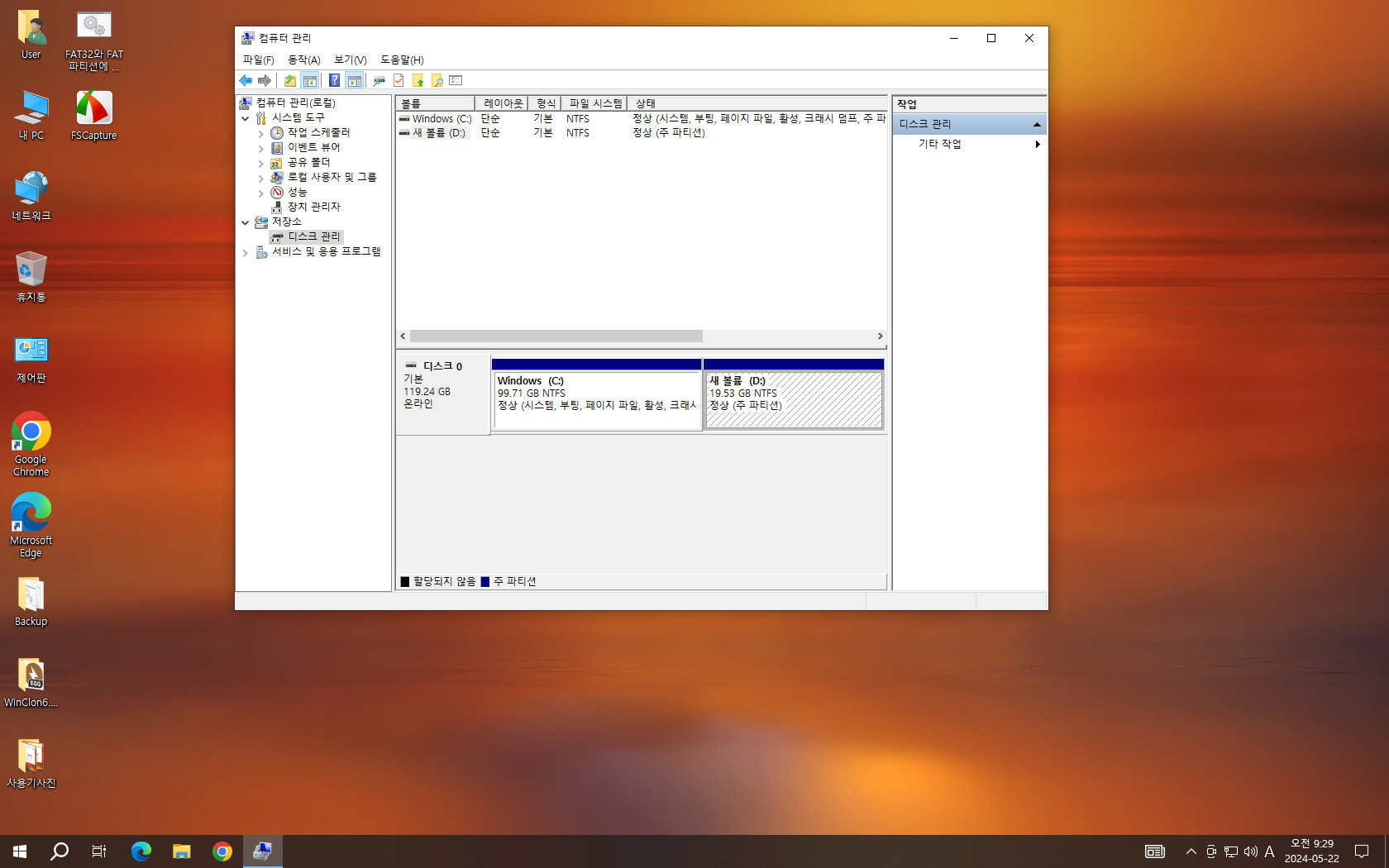This screenshot has width=1389, height=868.
Task: Open the notification center icon
Action: (x=1362, y=851)
